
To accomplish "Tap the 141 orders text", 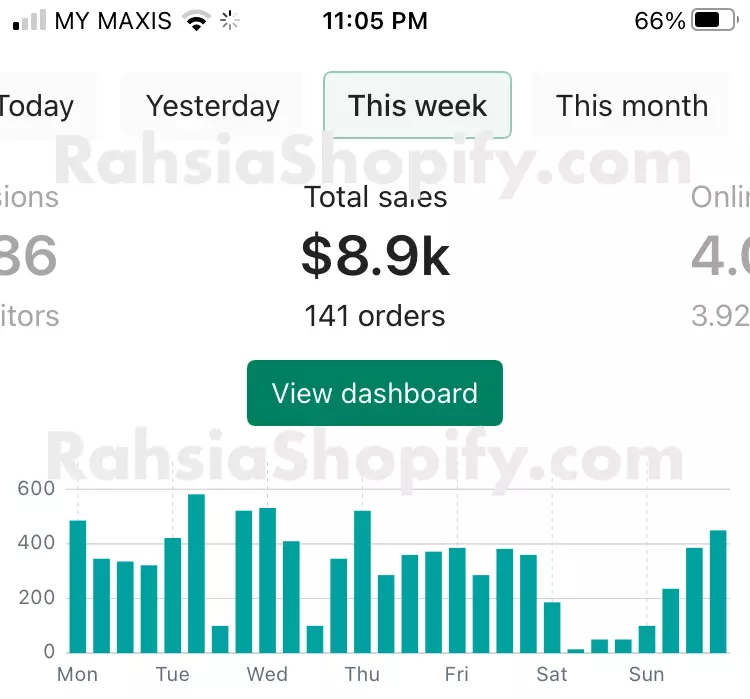I will [x=375, y=316].
